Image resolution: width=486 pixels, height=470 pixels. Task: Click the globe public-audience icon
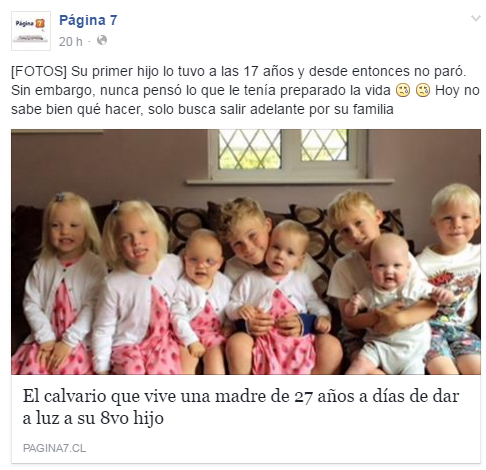102,40
